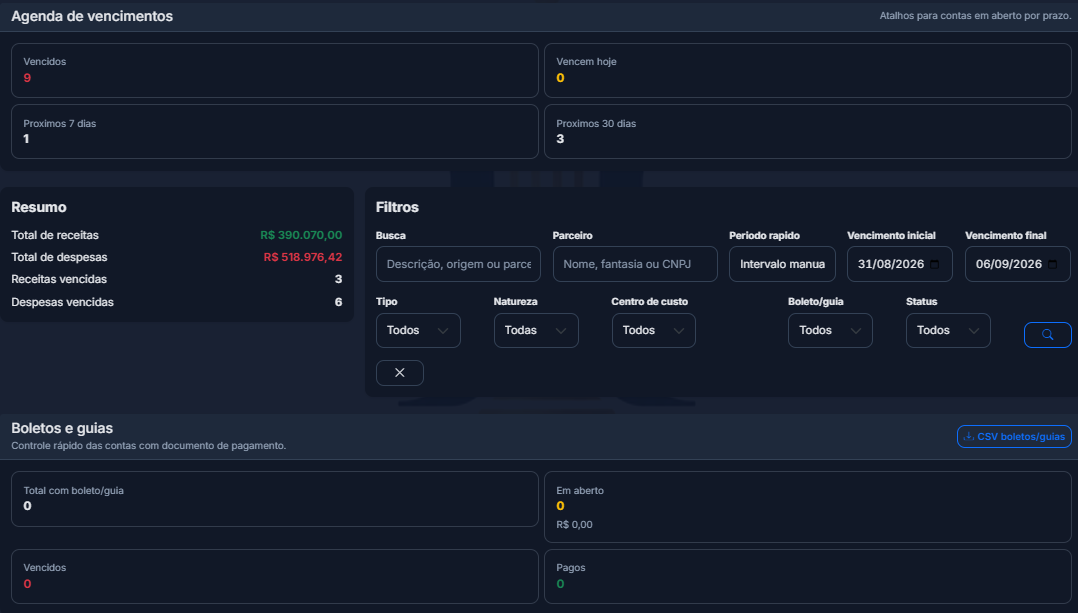Image resolution: width=1078 pixels, height=613 pixels.
Task: Click the Vencimento final date 06/09/2026
Action: click(x=1009, y=264)
